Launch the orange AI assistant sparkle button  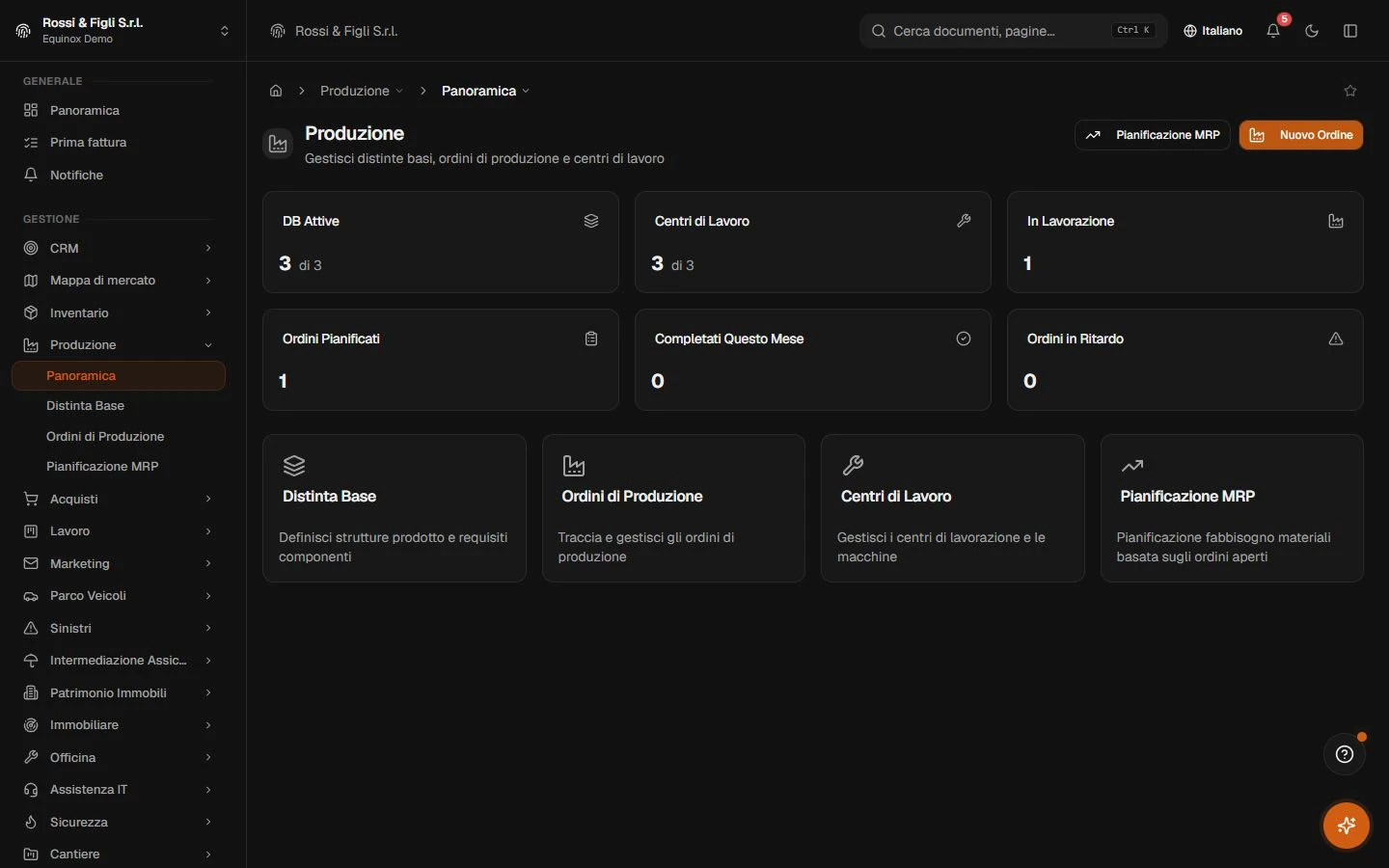(1347, 826)
